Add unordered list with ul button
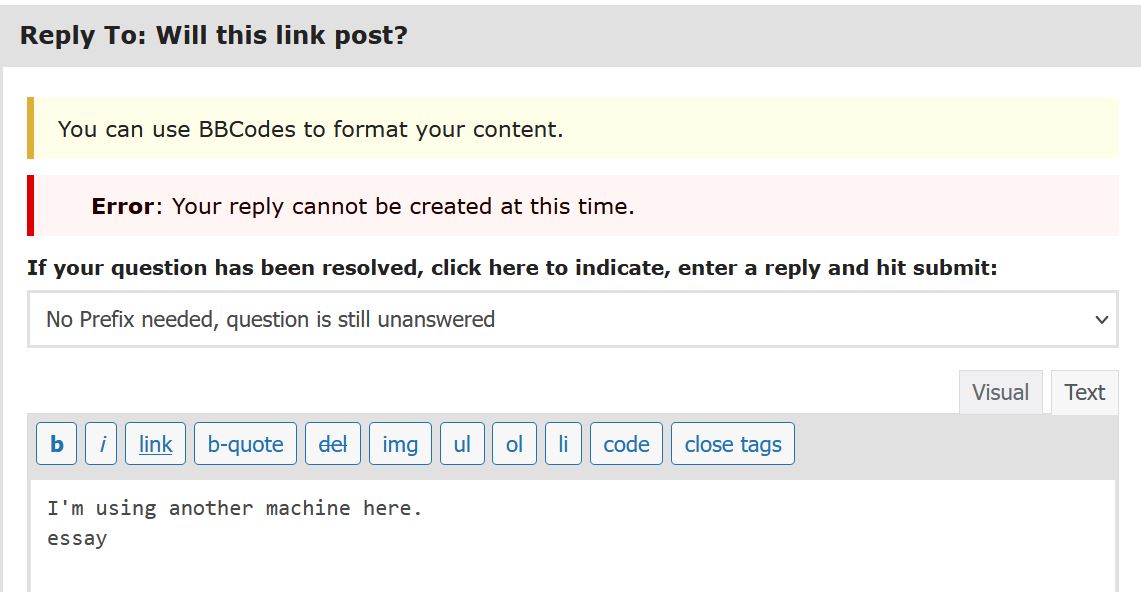This screenshot has height=592, width=1141. coord(462,444)
